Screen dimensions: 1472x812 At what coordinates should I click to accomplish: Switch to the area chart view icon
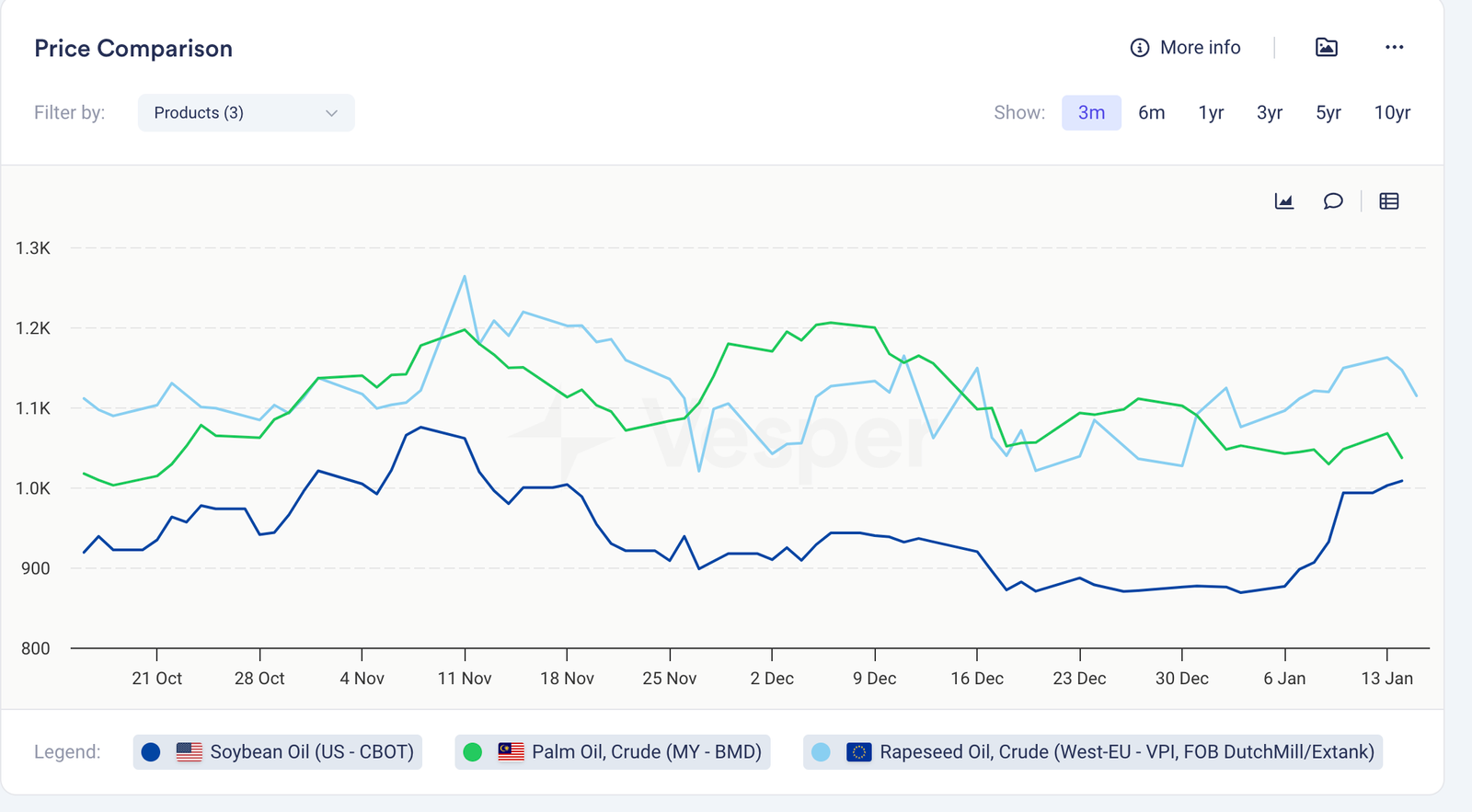1284,201
